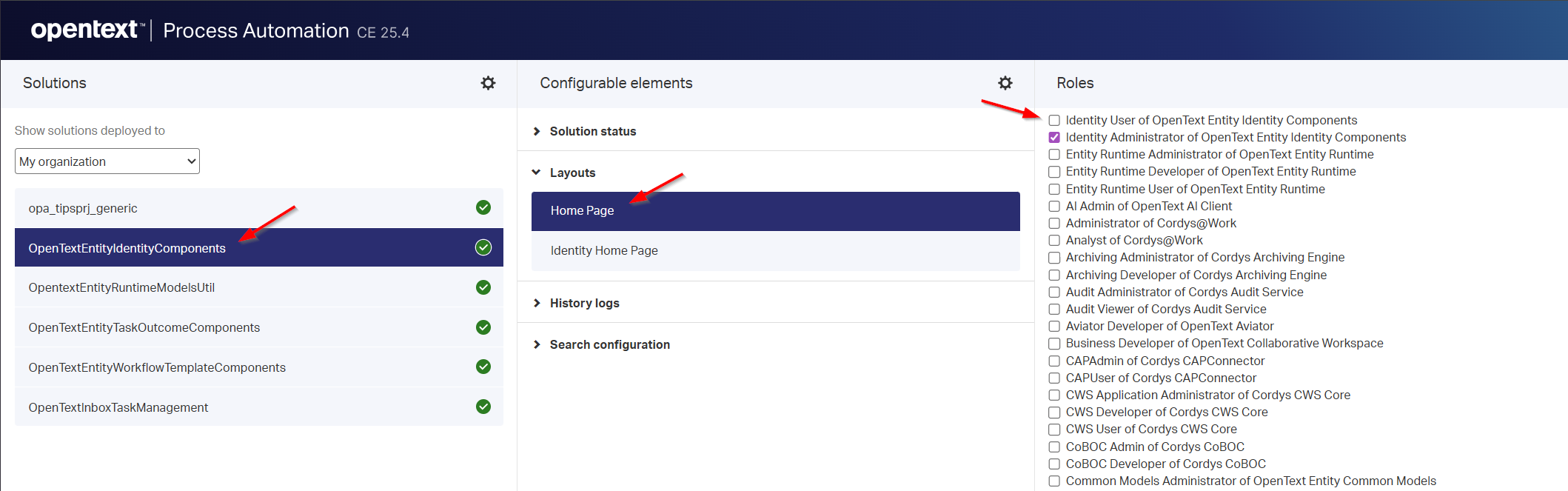The width and height of the screenshot is (1568, 491).
Task: Click the Configurable elements gear icon
Action: 1005,83
